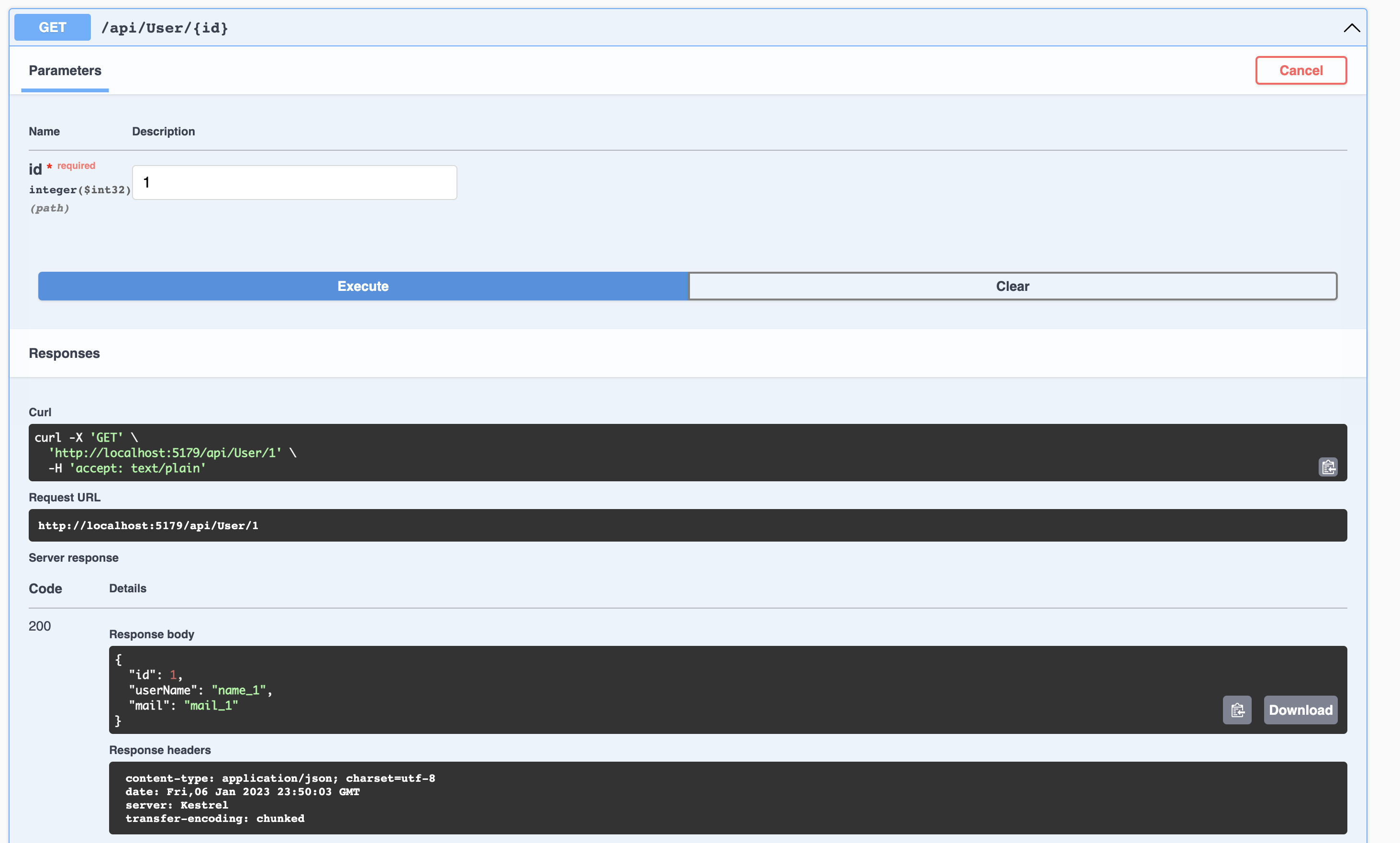Copy the curl command to clipboard

(x=1327, y=467)
